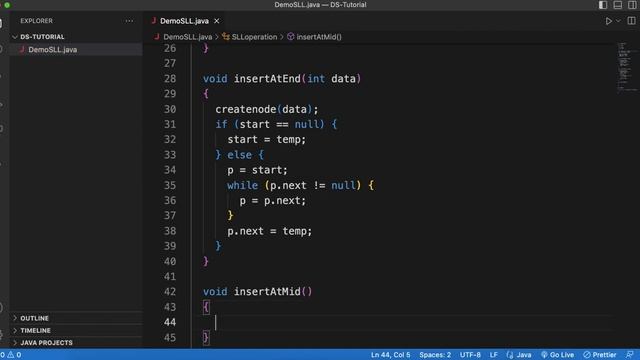
Task: Open run options dropdown arrow
Action: click(x=618, y=21)
